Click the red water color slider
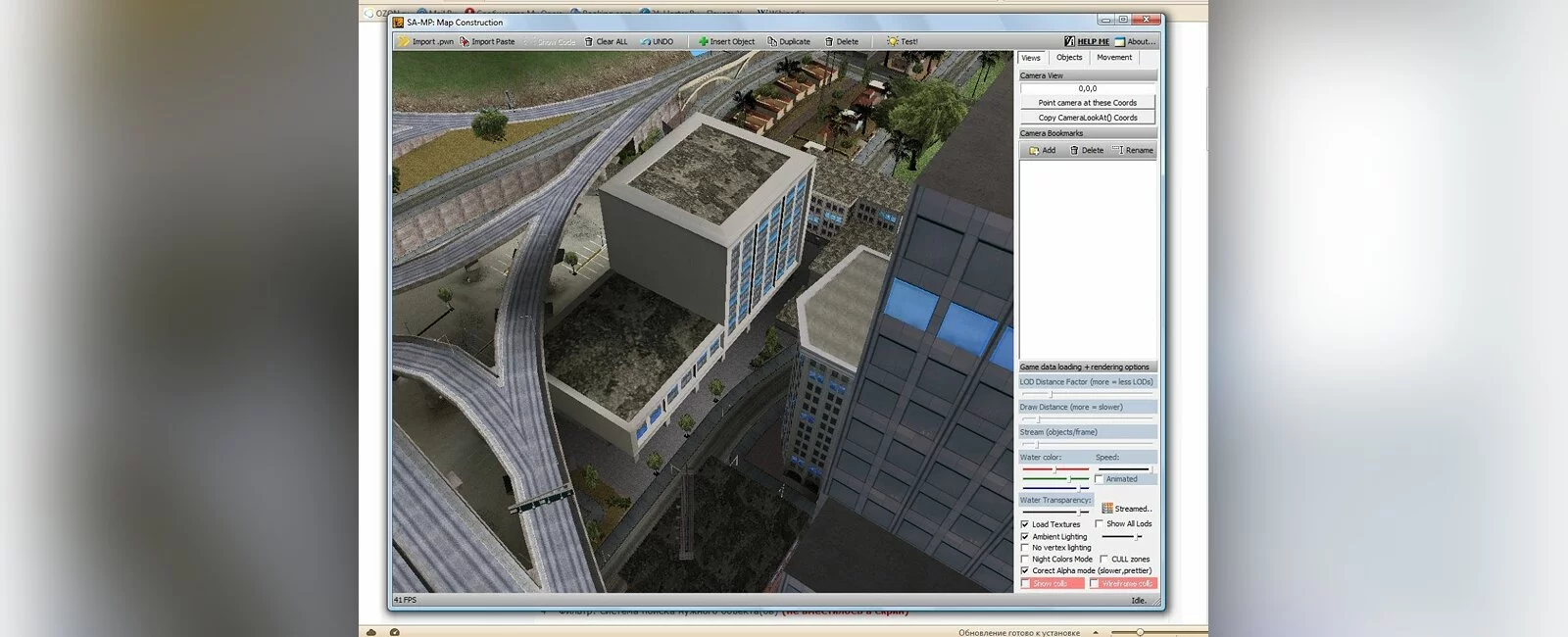Screen dimensions: 1568x637 (1055, 469)
